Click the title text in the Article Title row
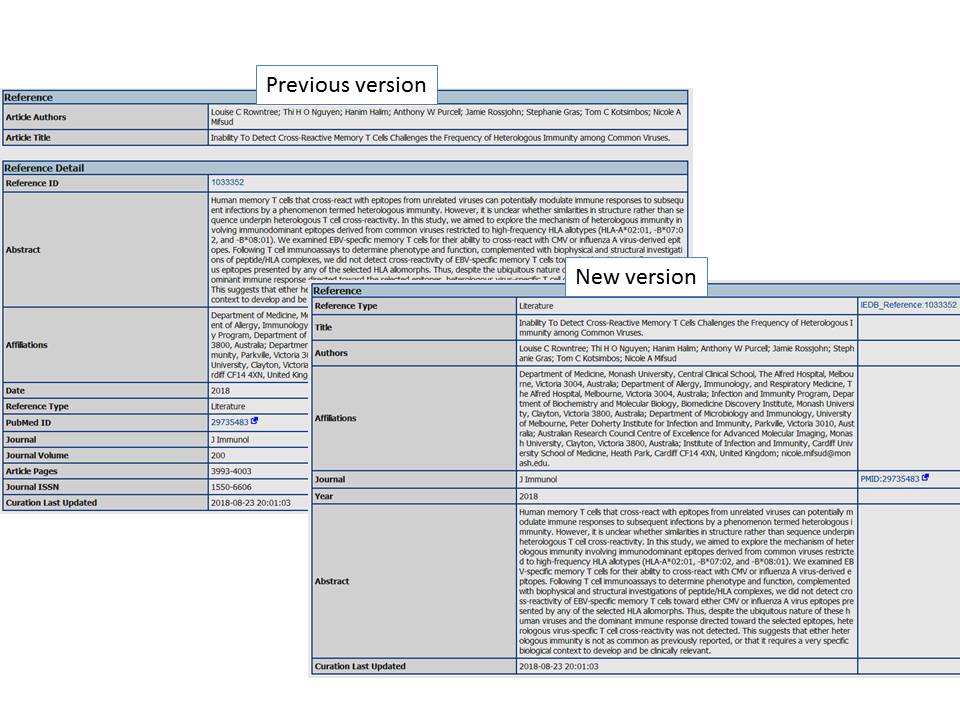Image resolution: width=960 pixels, height=720 pixels. (441, 138)
